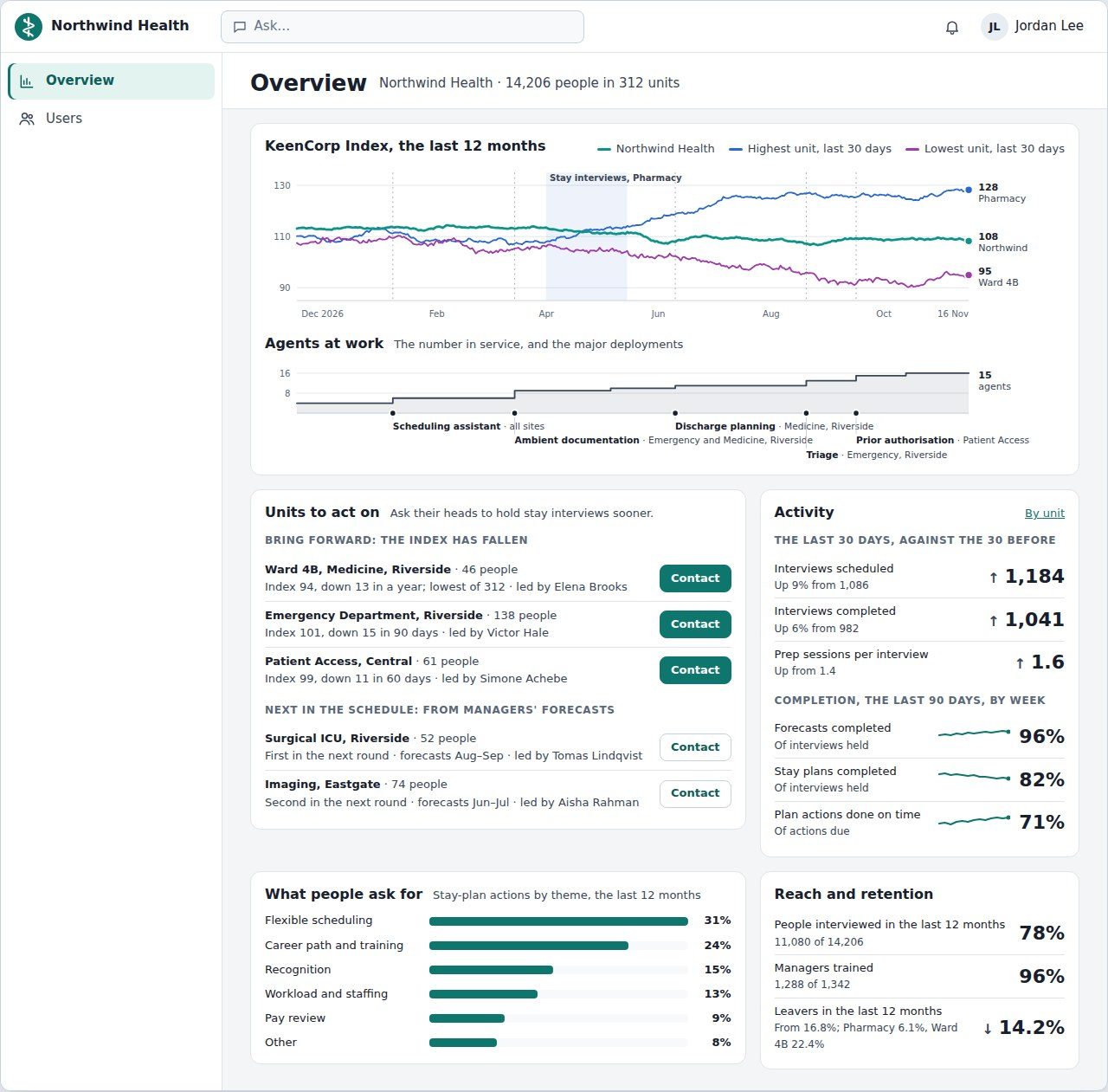Click the Stay plans completed sparkline

(x=974, y=777)
